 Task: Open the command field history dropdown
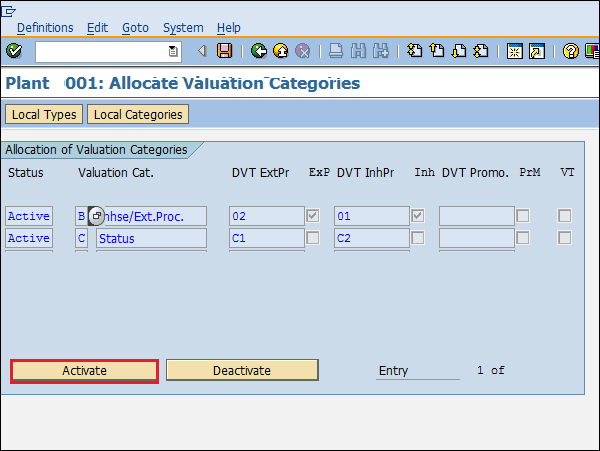pyautogui.click(x=174, y=51)
